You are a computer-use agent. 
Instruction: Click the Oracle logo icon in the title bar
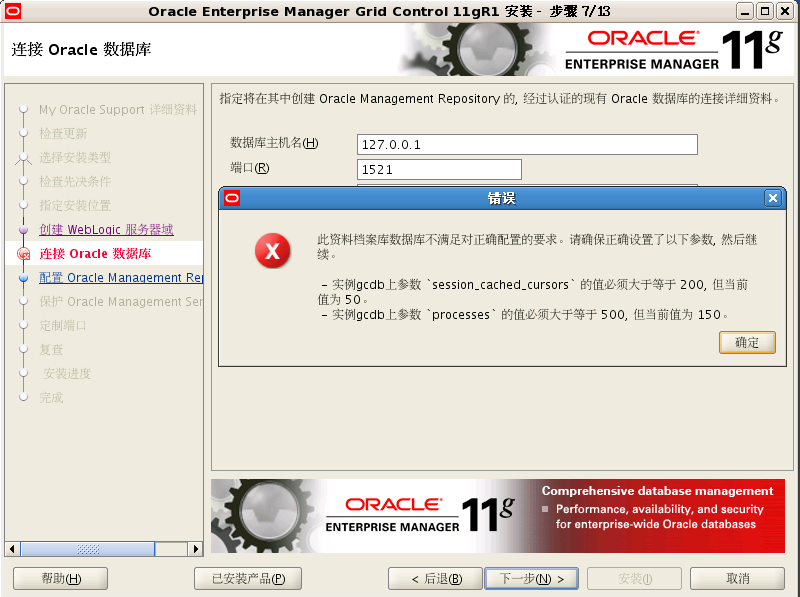tap(12, 11)
